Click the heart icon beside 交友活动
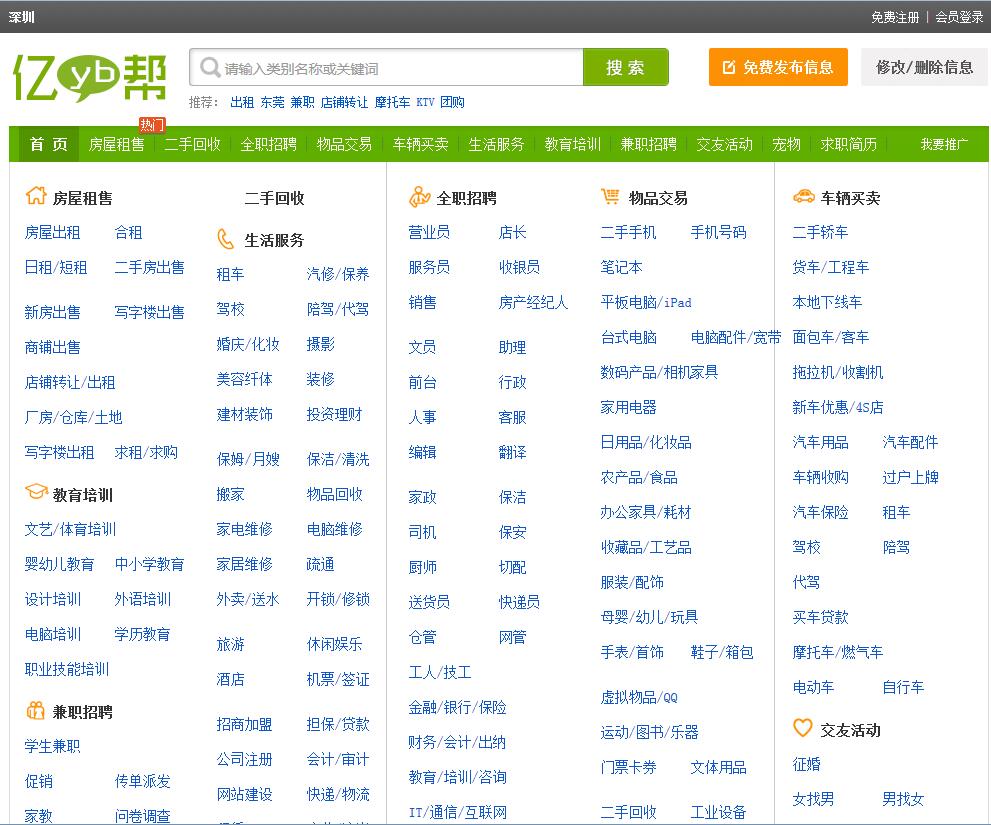The height and width of the screenshot is (825, 991). [x=803, y=728]
